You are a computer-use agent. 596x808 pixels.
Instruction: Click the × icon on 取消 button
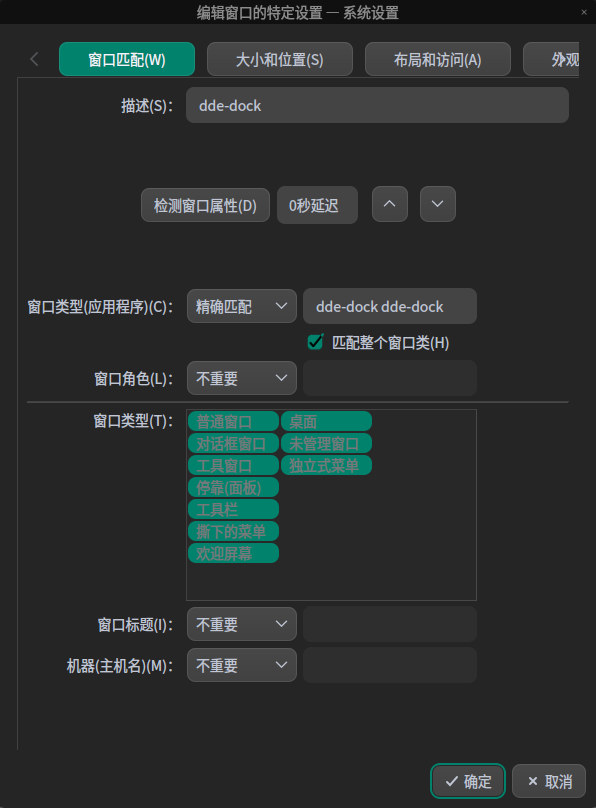coord(533,781)
